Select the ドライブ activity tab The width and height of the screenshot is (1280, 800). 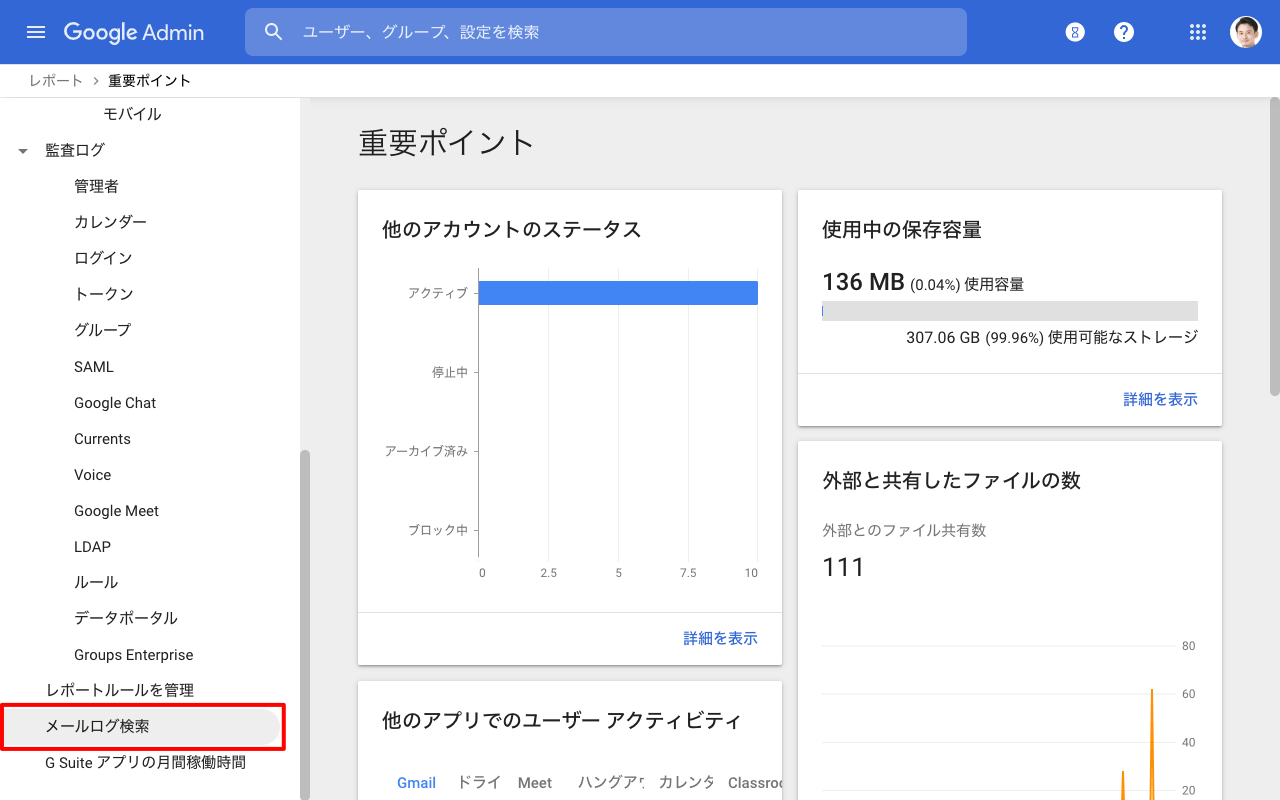(479, 783)
